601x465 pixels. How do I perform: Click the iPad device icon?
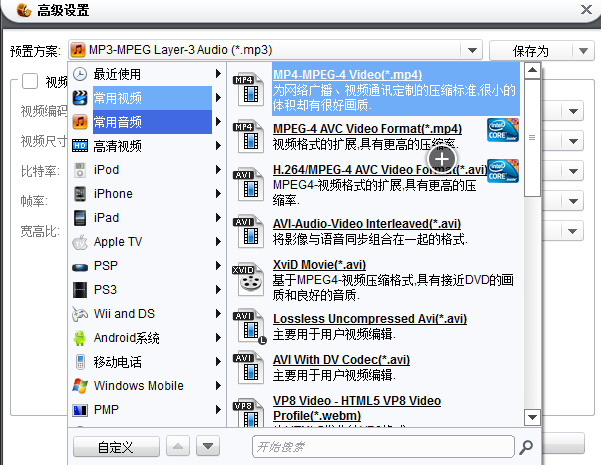pyautogui.click(x=80, y=218)
